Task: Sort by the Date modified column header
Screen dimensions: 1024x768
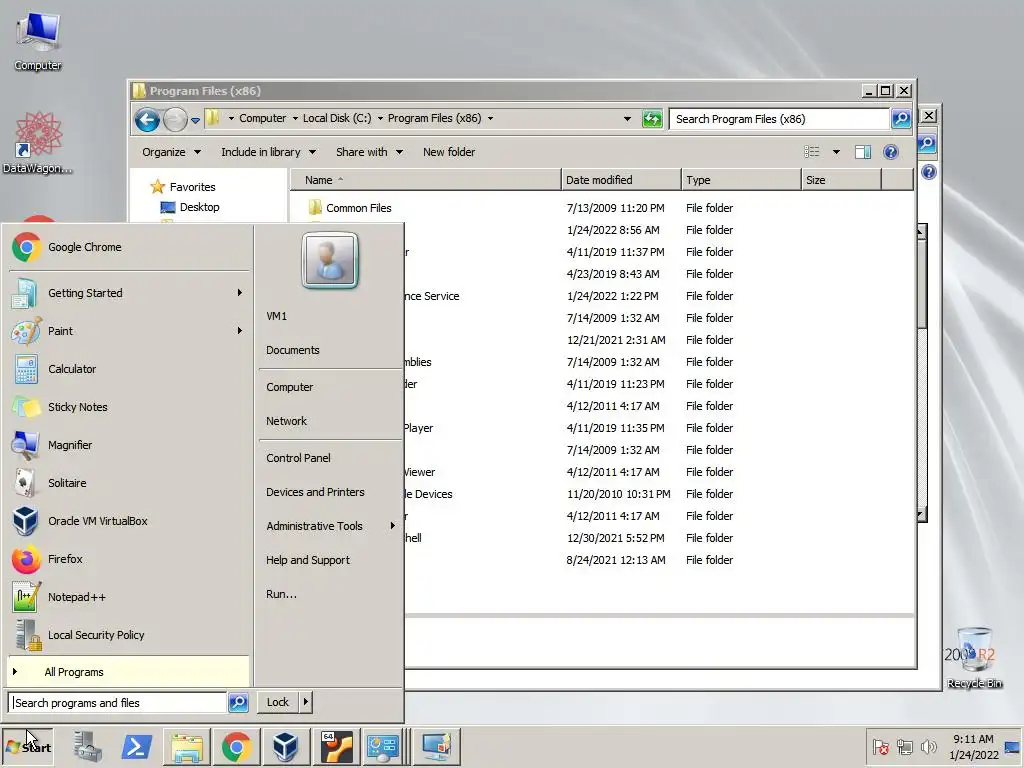Action: pyautogui.click(x=620, y=180)
